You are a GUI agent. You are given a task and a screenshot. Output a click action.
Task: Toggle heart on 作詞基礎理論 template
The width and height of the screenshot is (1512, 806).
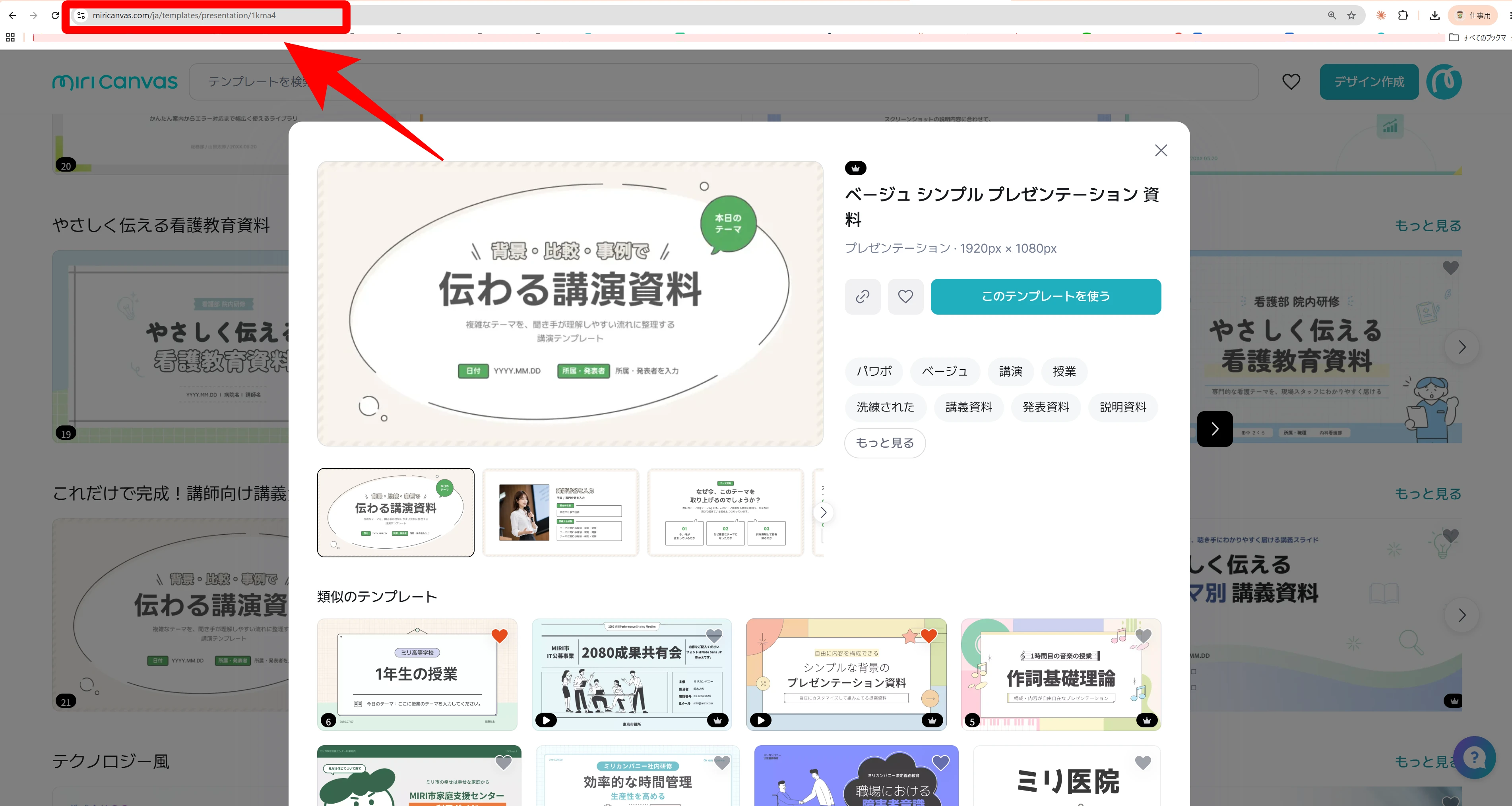[1143, 635]
